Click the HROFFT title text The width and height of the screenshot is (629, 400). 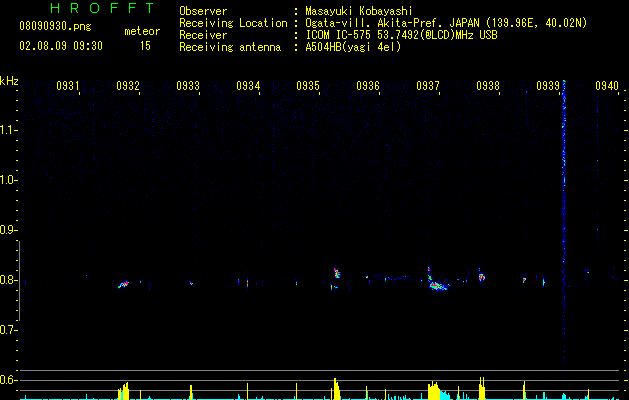[x=103, y=8]
